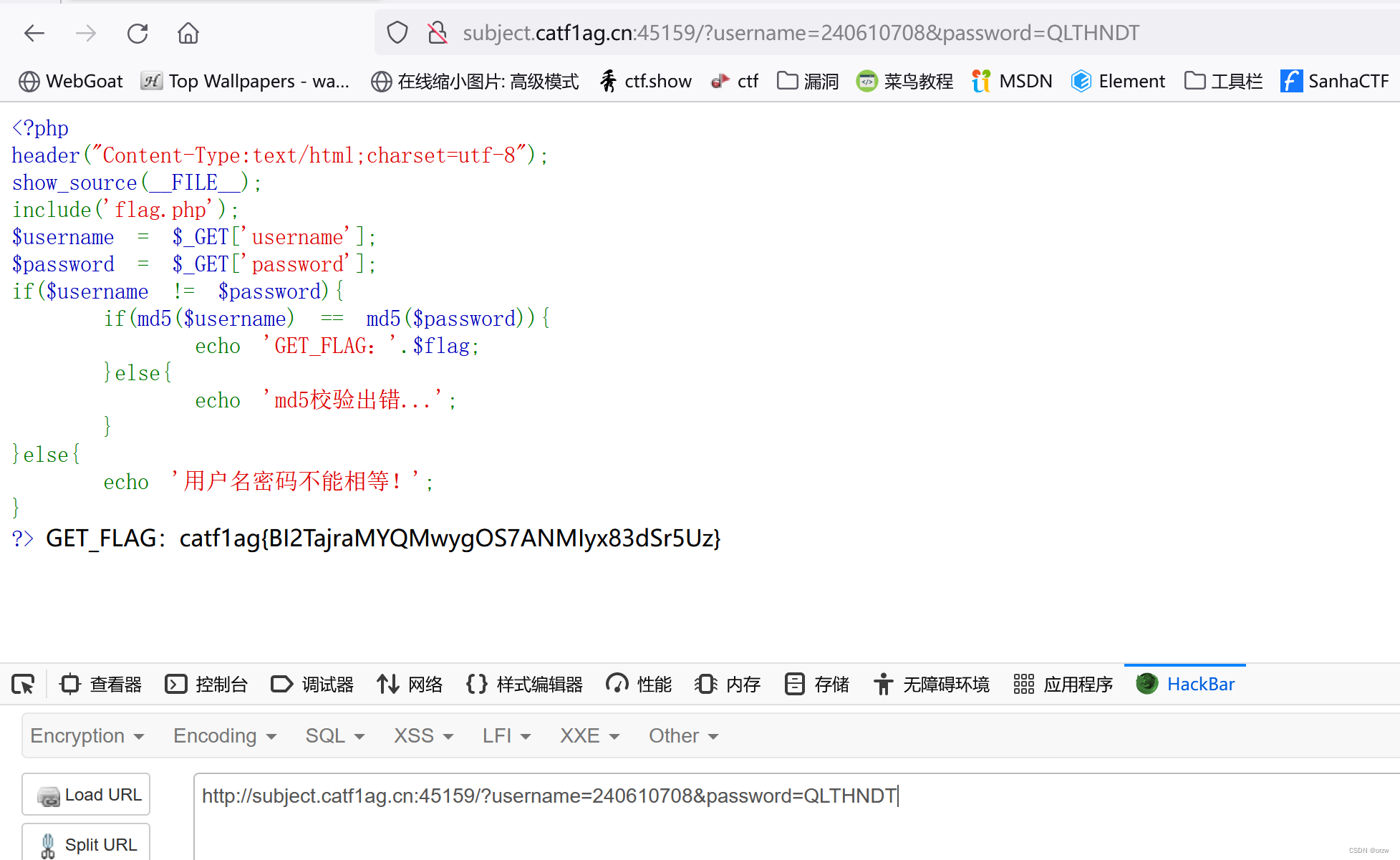Click the Split URL button
The height and width of the screenshot is (860, 1400).
pyautogui.click(x=86, y=843)
